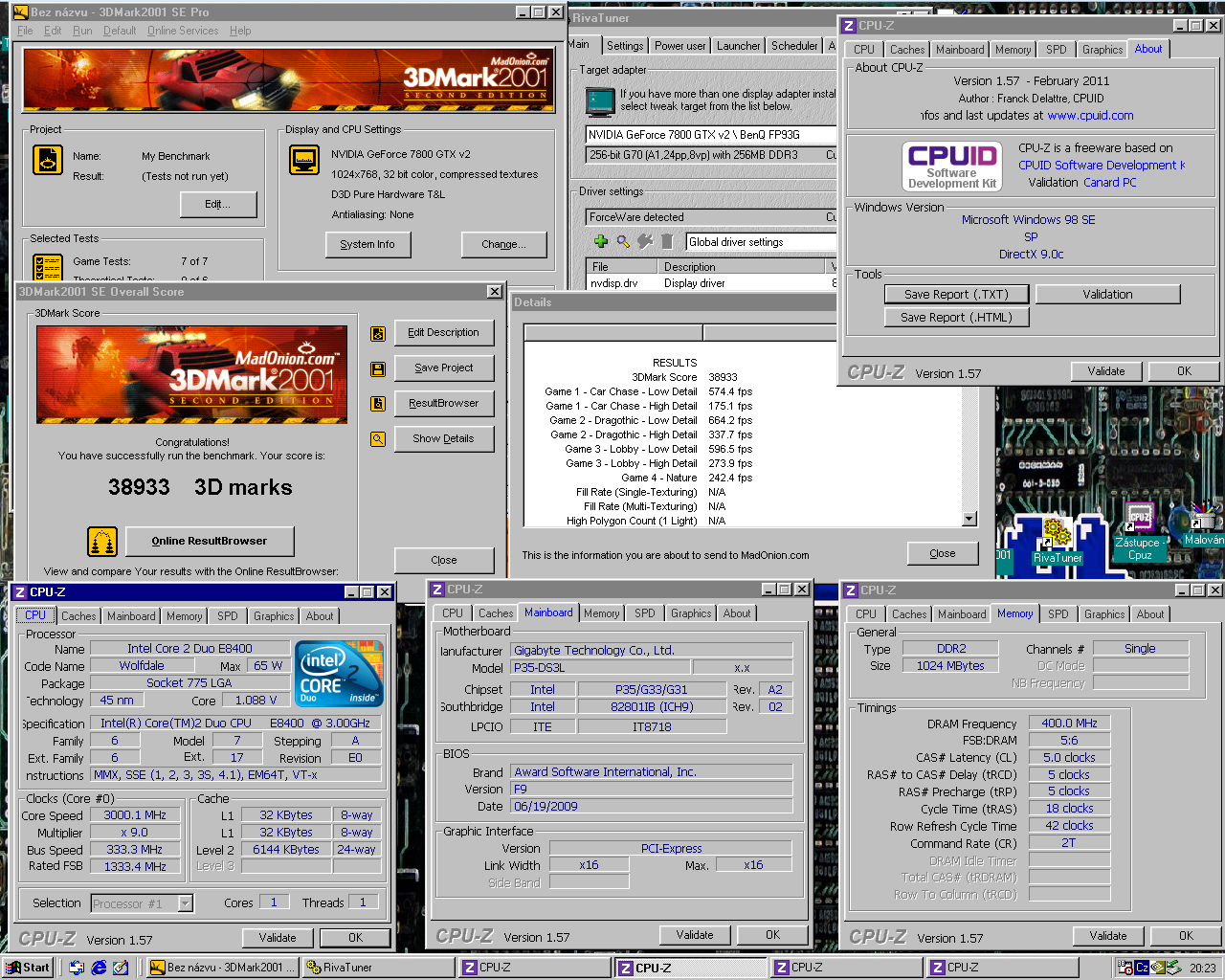1225x980 pixels.
Task: Click the grey trash icon in RivaTuner driver settings
Action: coord(667,241)
